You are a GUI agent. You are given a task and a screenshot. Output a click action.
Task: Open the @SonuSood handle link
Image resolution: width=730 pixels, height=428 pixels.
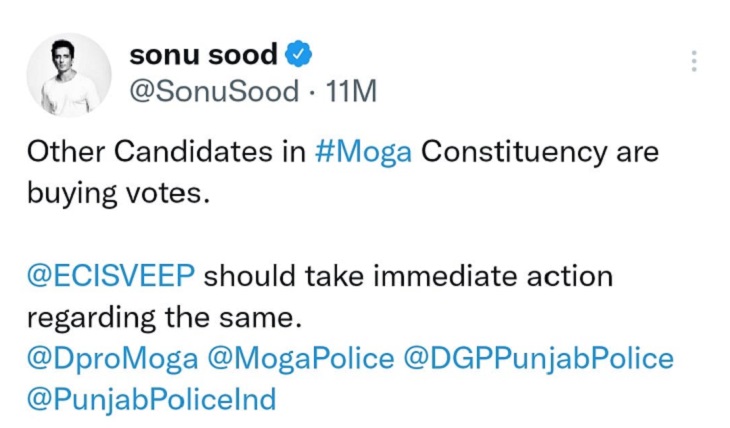(x=214, y=91)
